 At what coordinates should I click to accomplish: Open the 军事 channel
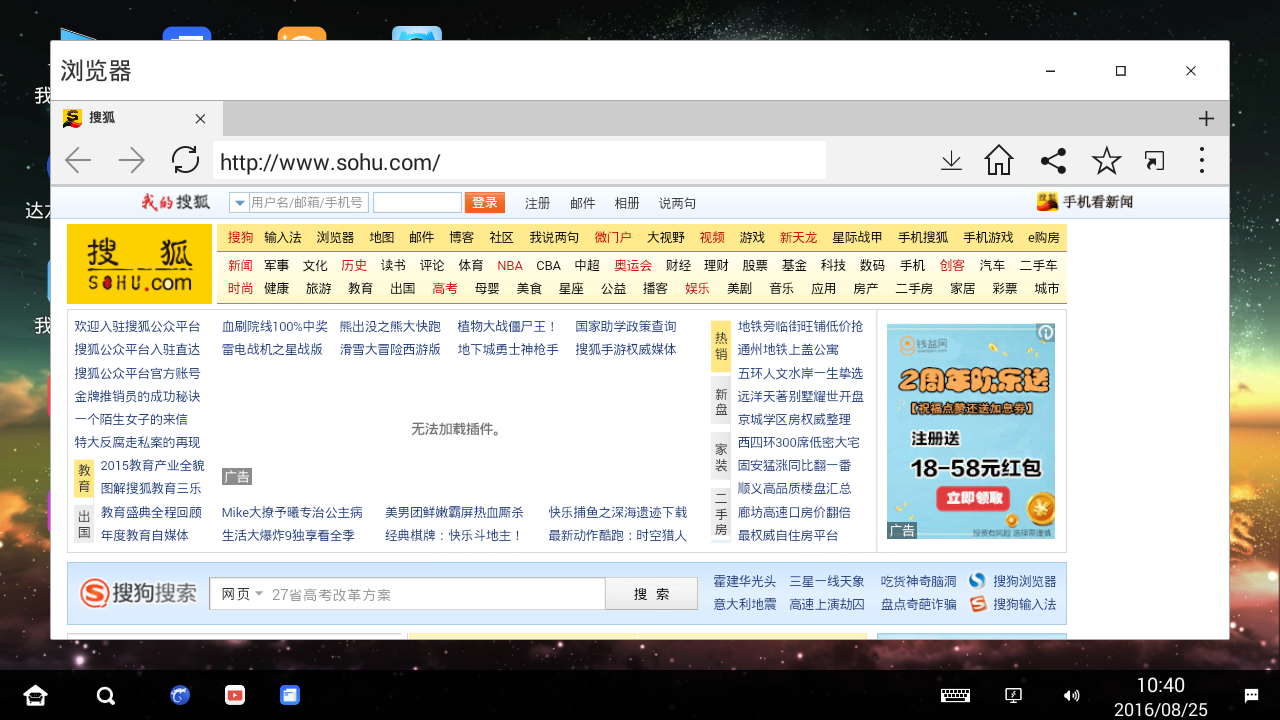[276, 266]
